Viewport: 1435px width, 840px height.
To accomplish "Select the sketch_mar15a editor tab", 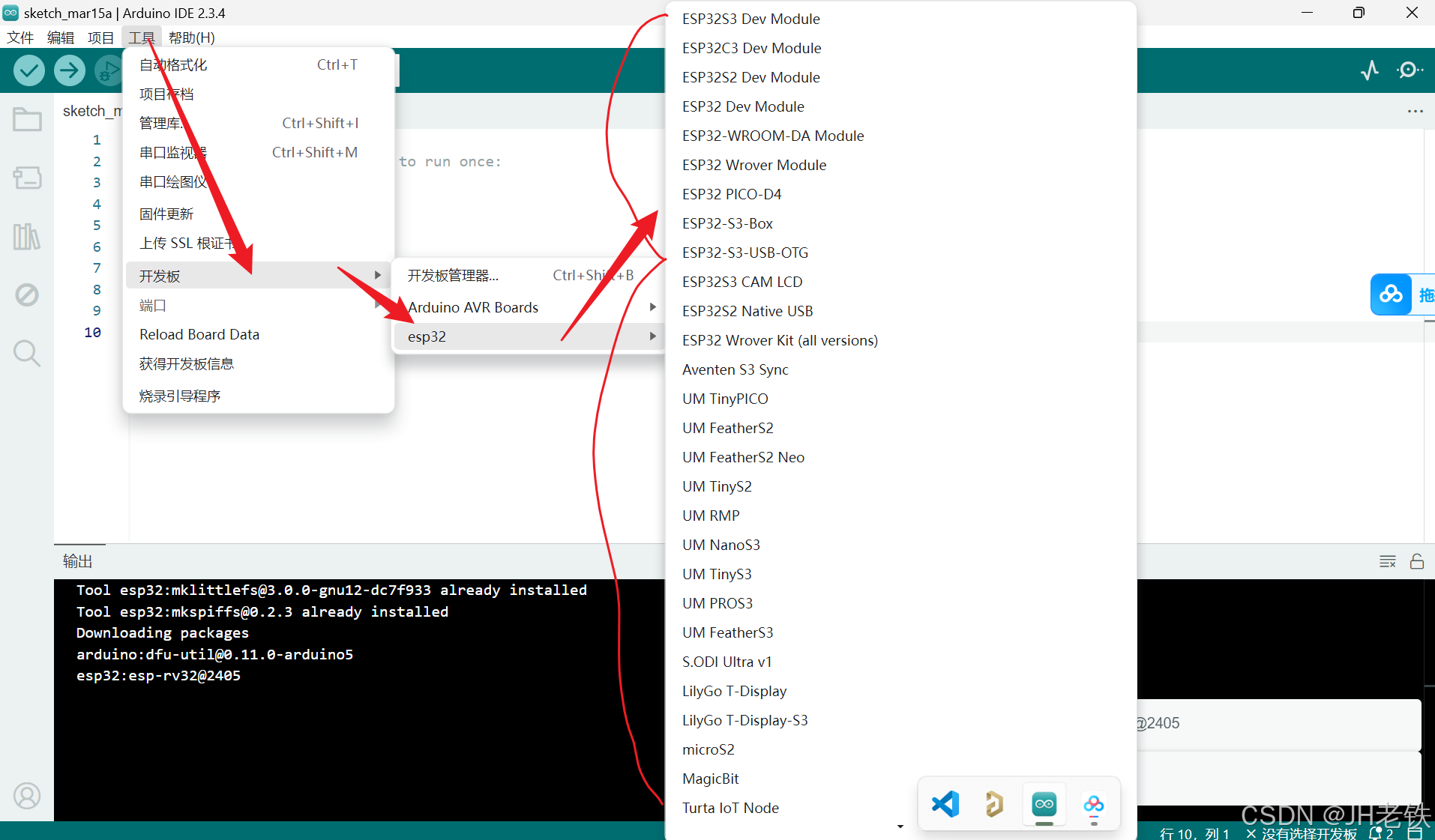I will click(91, 111).
